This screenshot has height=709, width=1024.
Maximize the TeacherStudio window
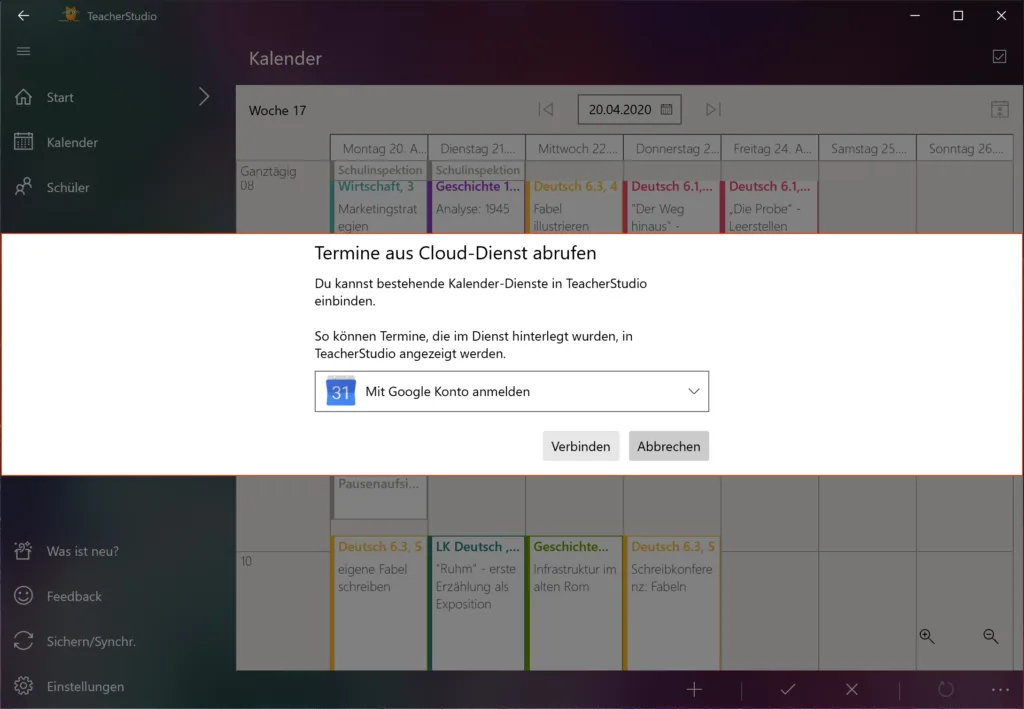pyautogui.click(x=958, y=16)
